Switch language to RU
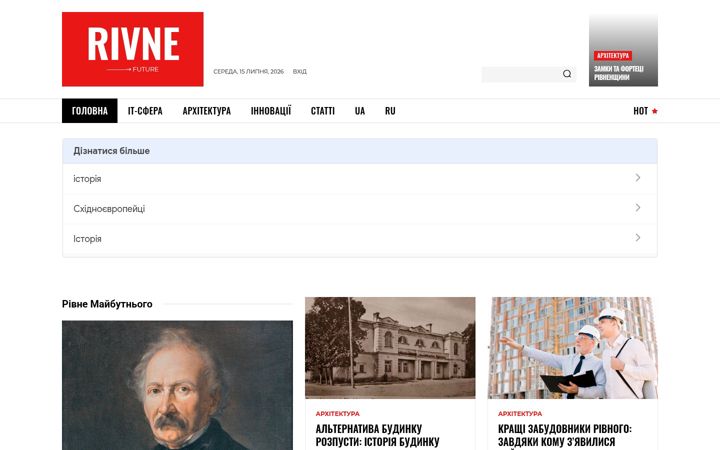The width and height of the screenshot is (720, 450). [x=390, y=111]
